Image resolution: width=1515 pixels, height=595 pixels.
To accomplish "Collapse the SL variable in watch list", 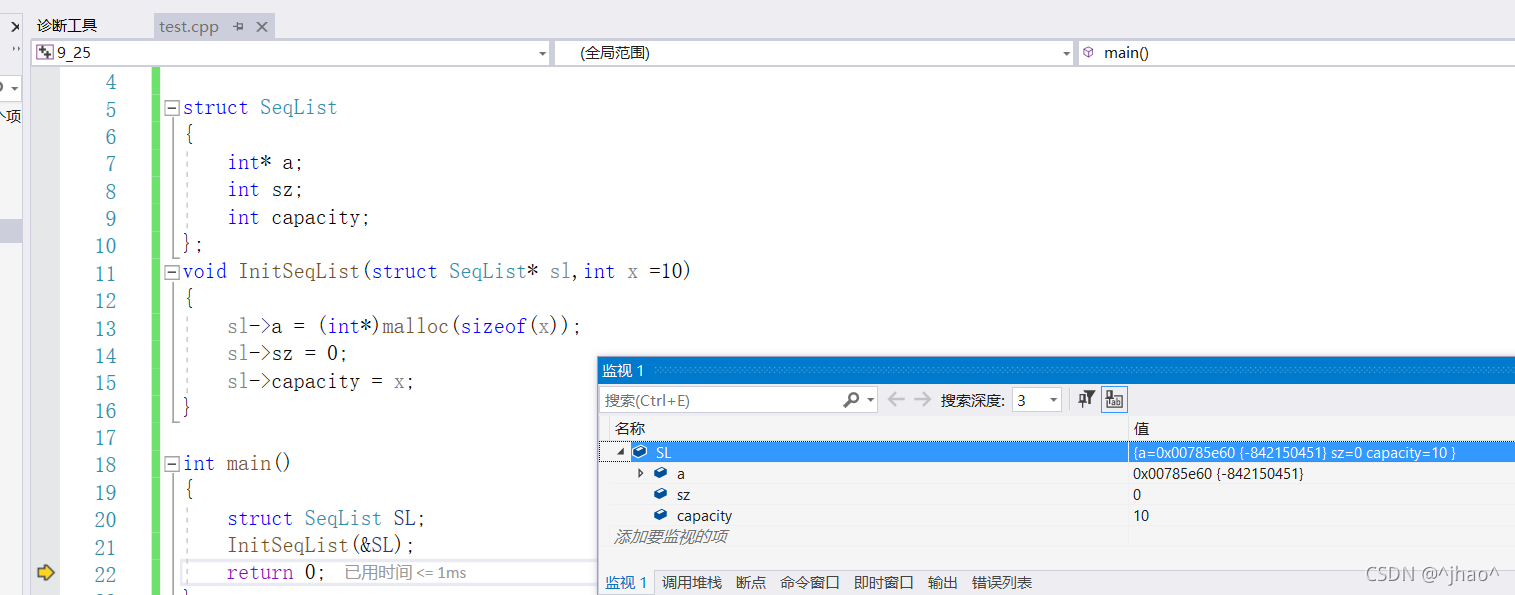I will (621, 452).
